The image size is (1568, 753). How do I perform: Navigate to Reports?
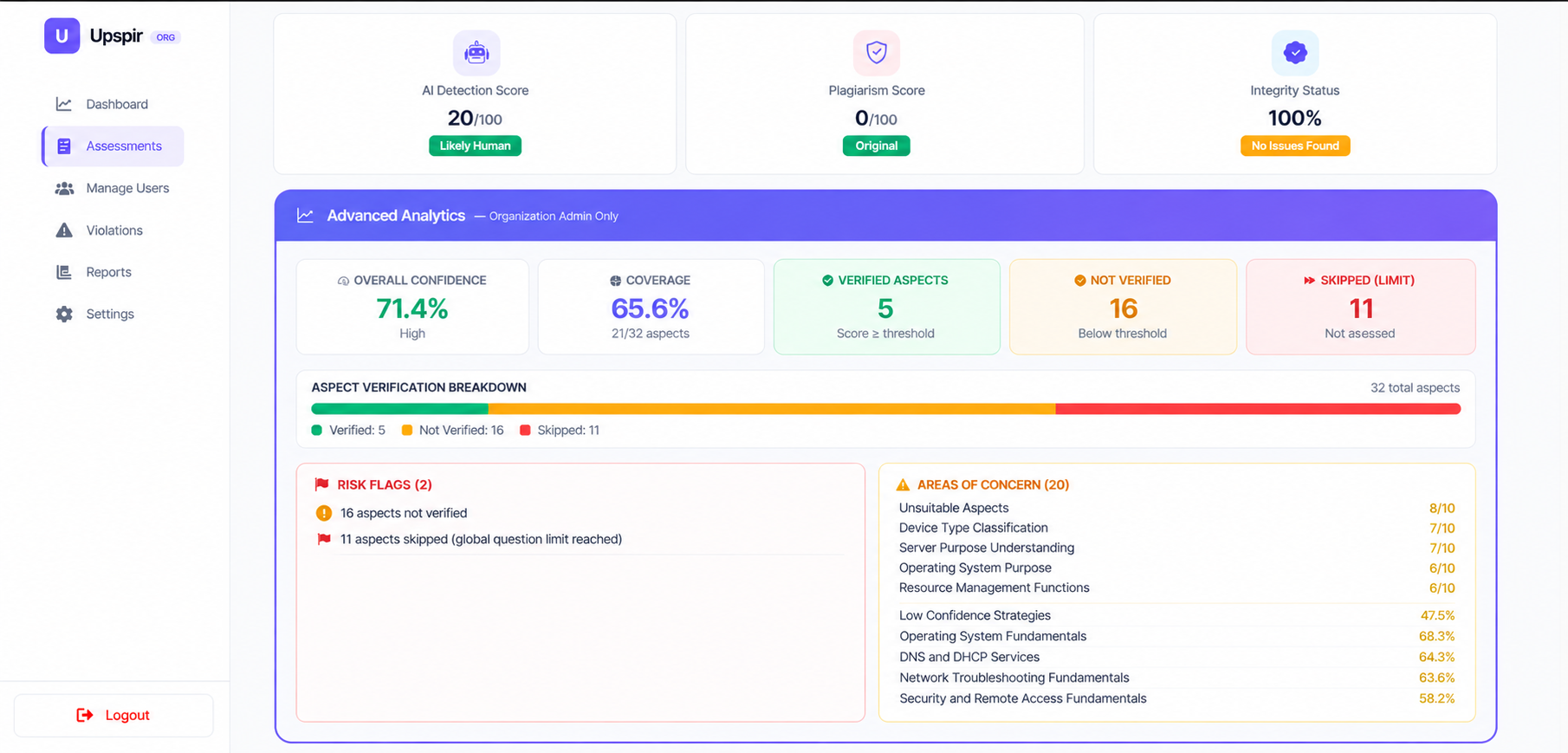point(113,272)
